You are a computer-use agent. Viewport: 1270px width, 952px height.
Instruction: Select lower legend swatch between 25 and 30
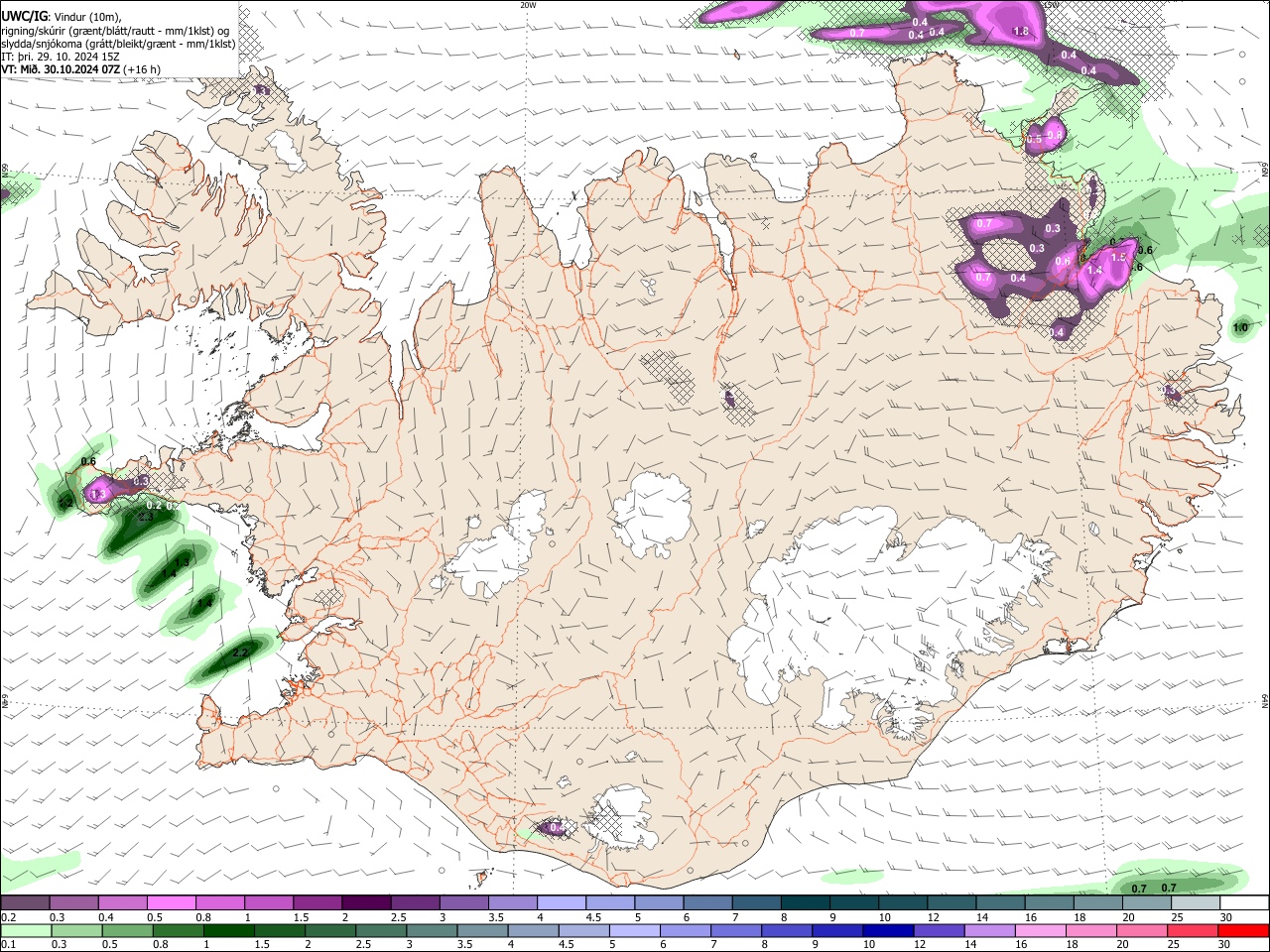(1194, 930)
